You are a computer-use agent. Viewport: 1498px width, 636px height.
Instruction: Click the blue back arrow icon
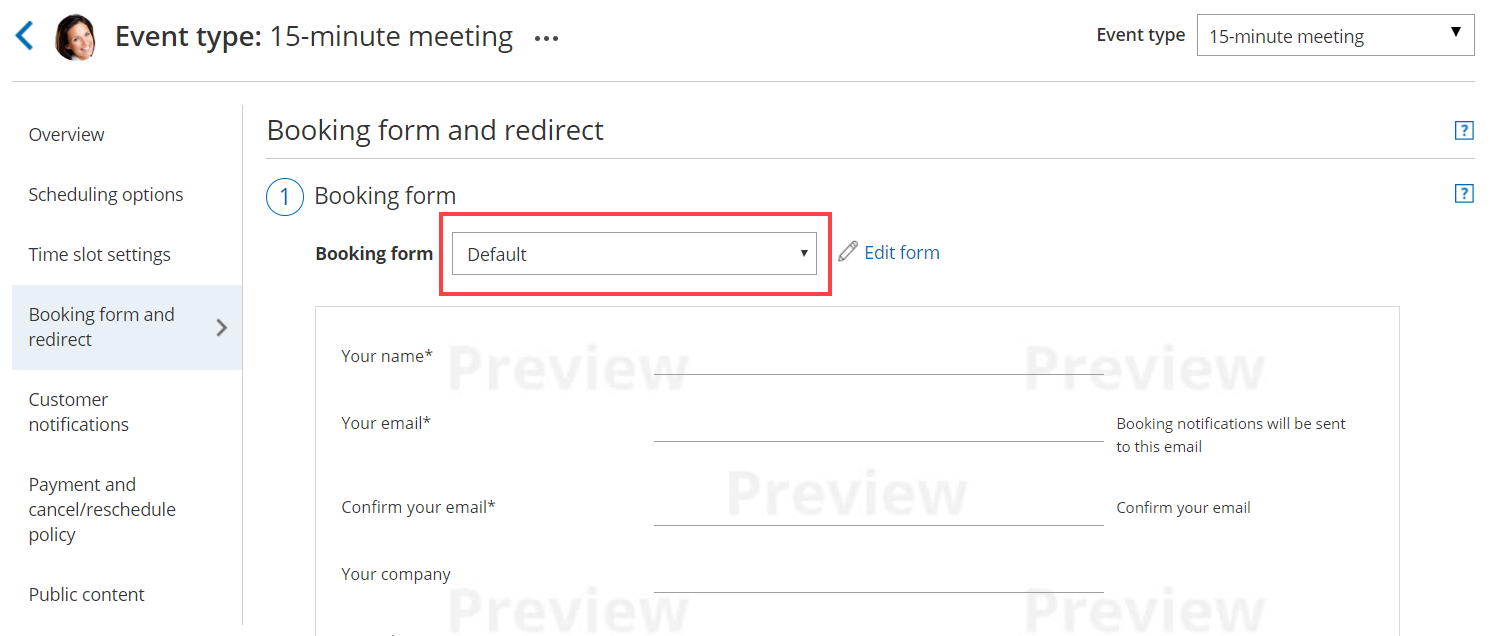[25, 37]
